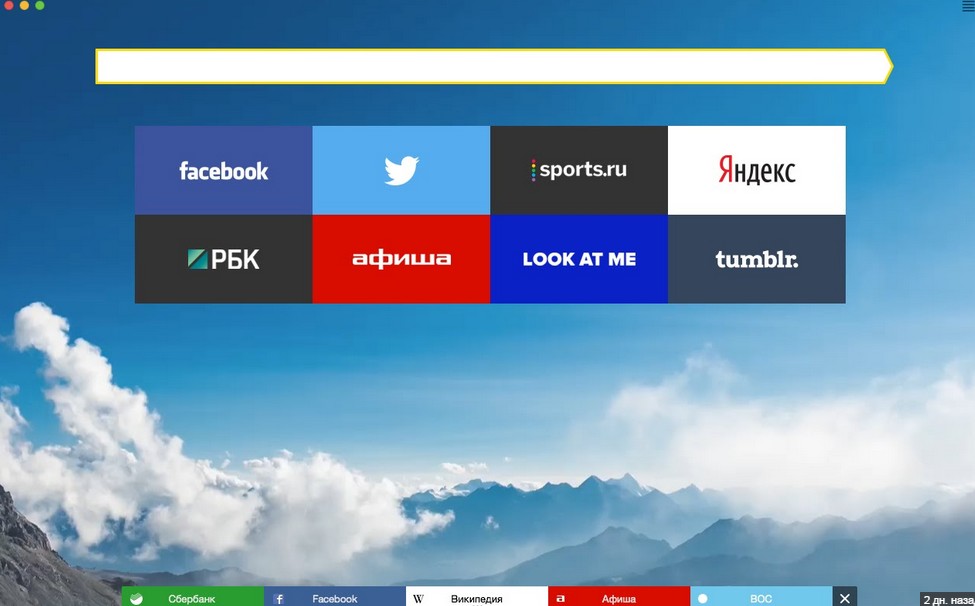Open the РБК tile

223,259
